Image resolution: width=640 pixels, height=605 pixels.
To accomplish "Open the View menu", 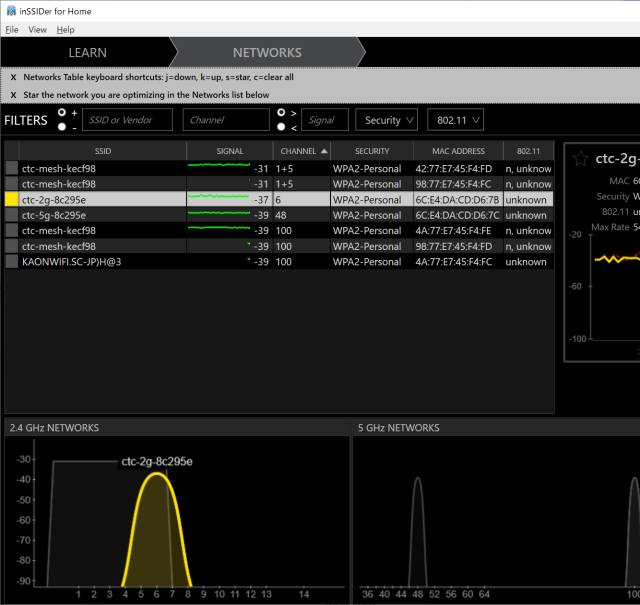I will point(38,29).
